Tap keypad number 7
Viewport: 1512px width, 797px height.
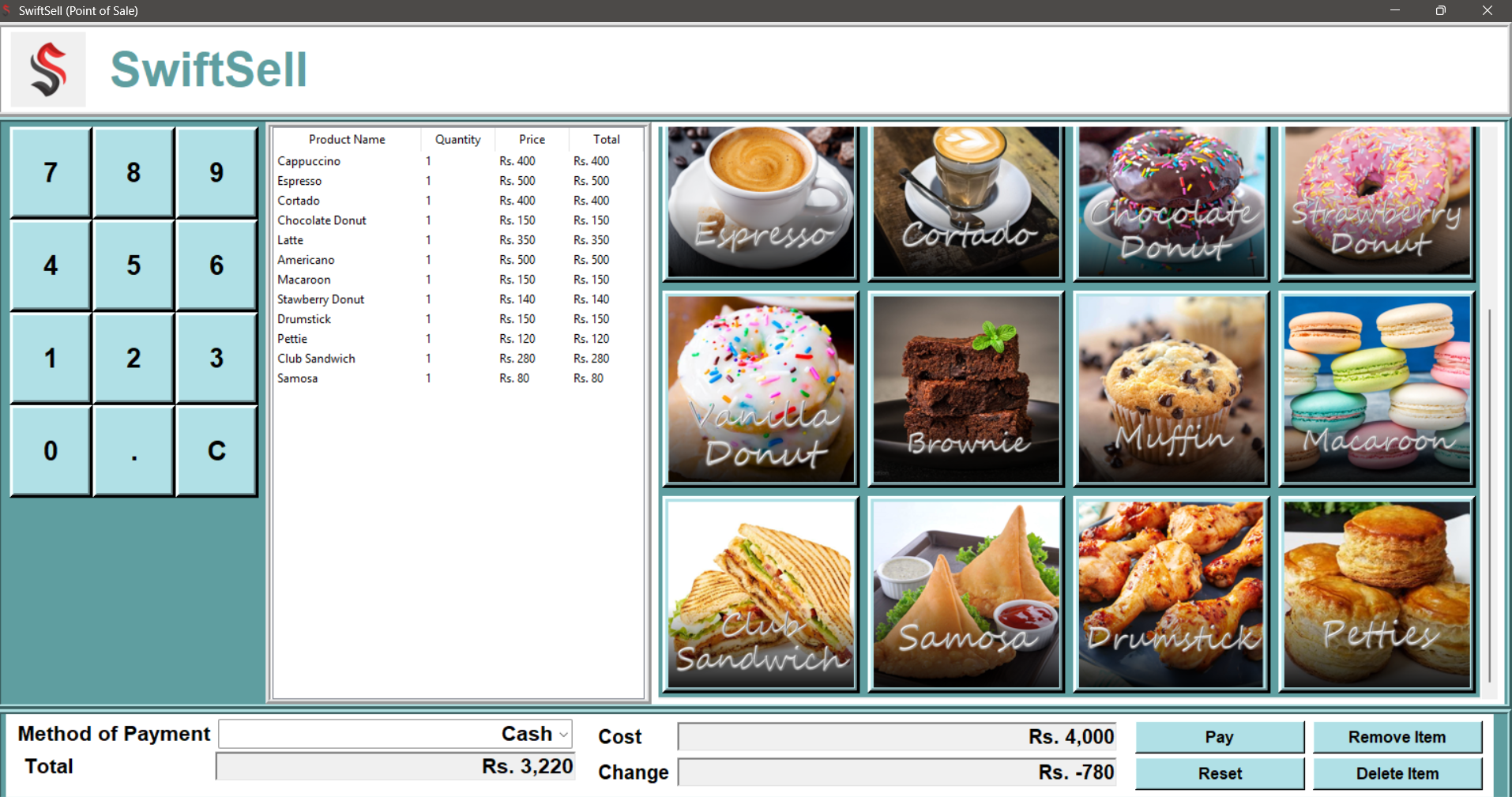51,172
